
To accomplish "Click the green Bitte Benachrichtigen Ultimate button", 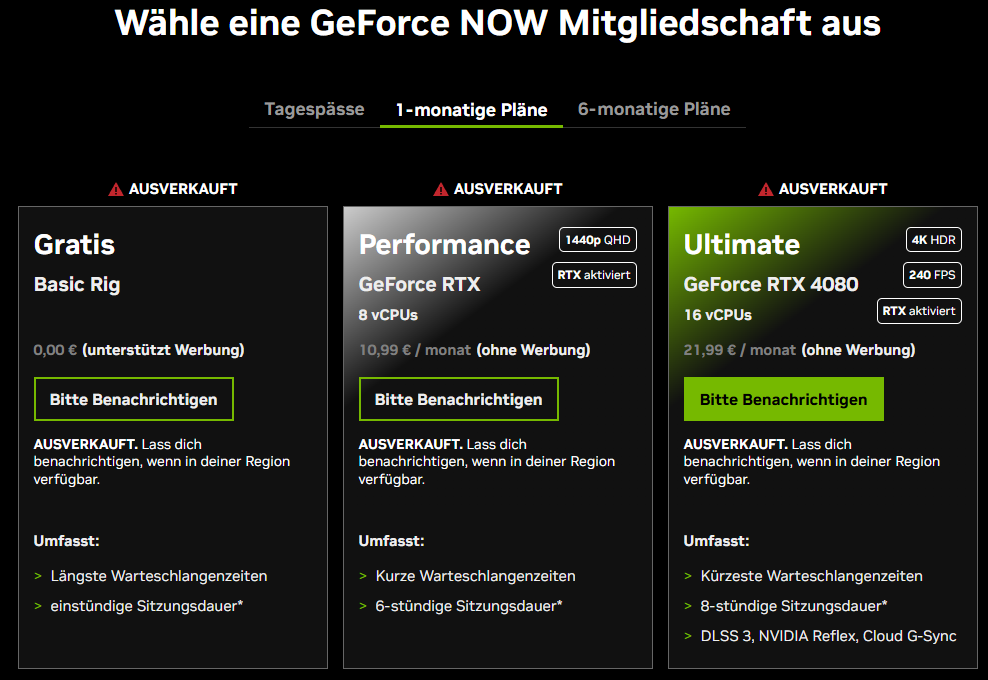I will pyautogui.click(x=783, y=399).
